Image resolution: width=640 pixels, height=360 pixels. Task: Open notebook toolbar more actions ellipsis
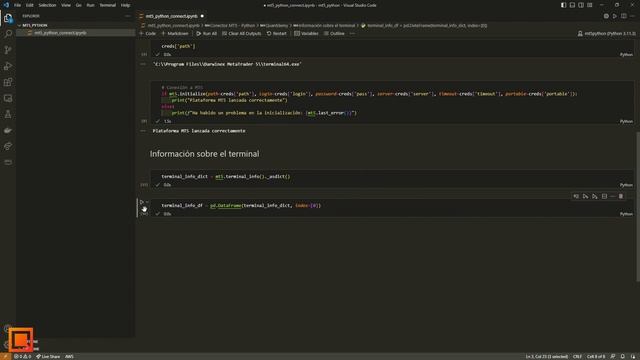pyautogui.click(x=352, y=33)
